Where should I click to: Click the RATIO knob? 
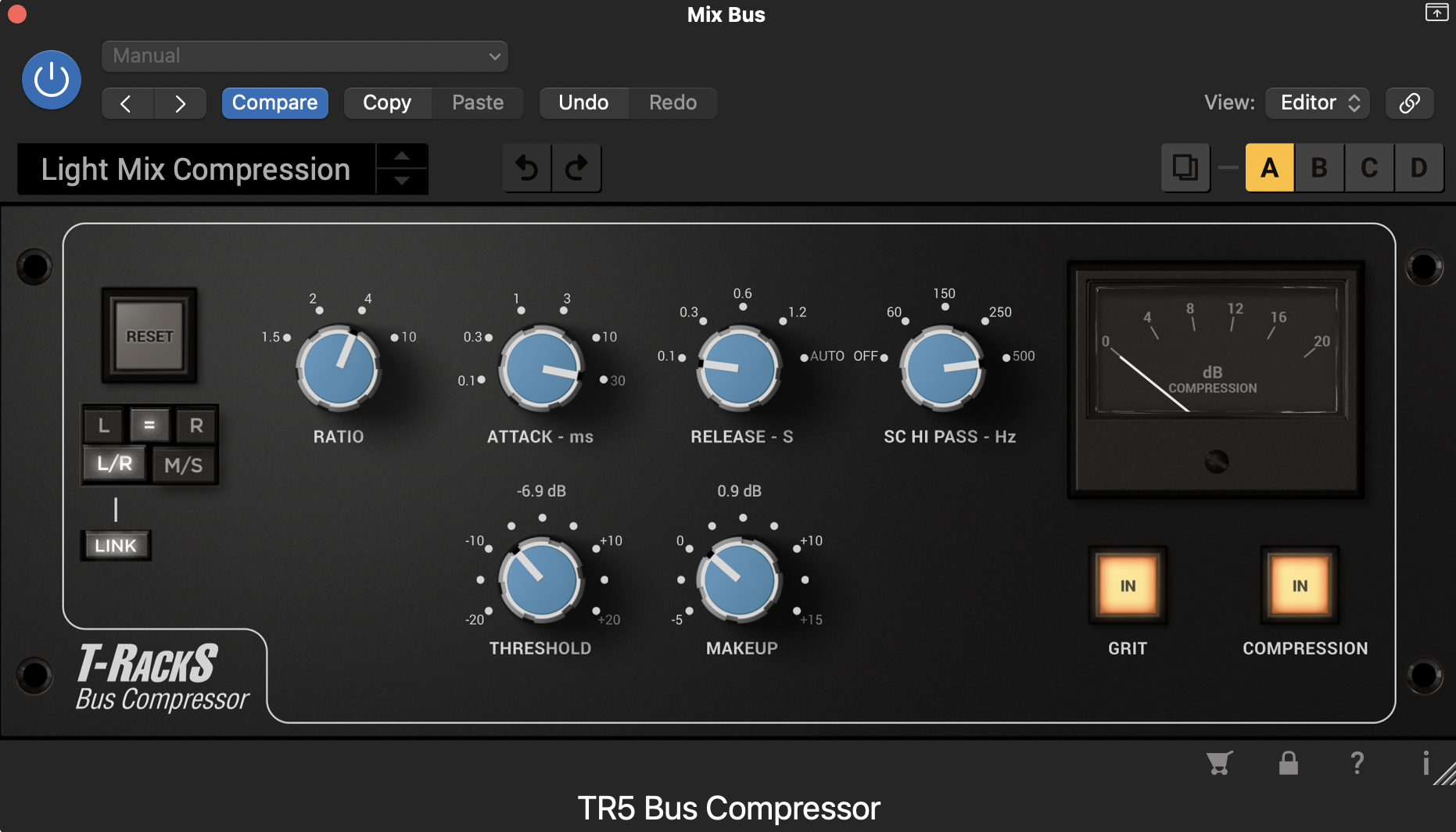click(x=339, y=369)
